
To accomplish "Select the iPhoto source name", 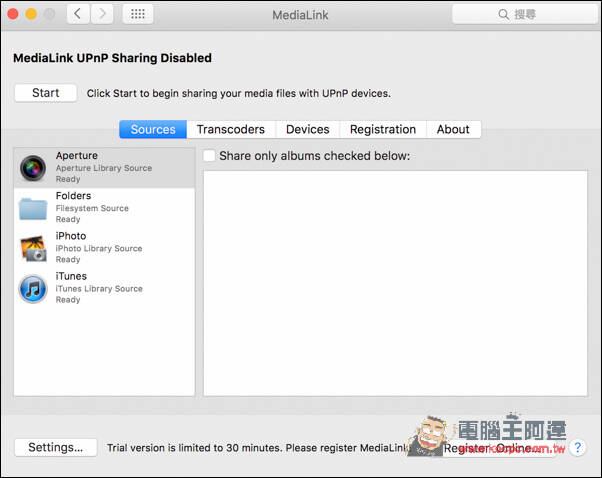I will (71, 236).
